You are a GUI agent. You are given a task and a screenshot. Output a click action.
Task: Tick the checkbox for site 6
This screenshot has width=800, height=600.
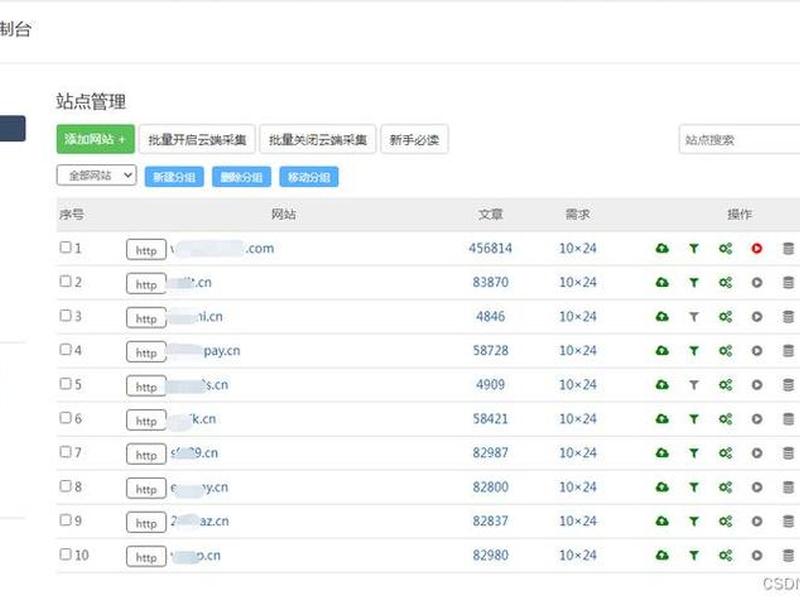tap(65, 418)
